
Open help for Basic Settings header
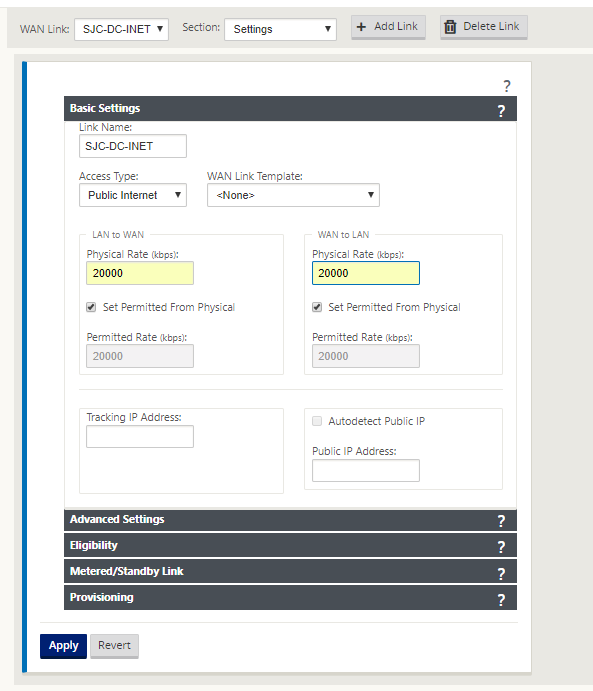[501, 111]
